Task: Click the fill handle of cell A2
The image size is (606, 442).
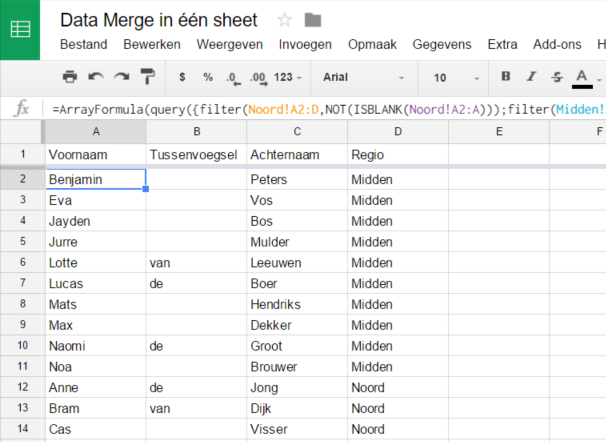Action: point(146,189)
